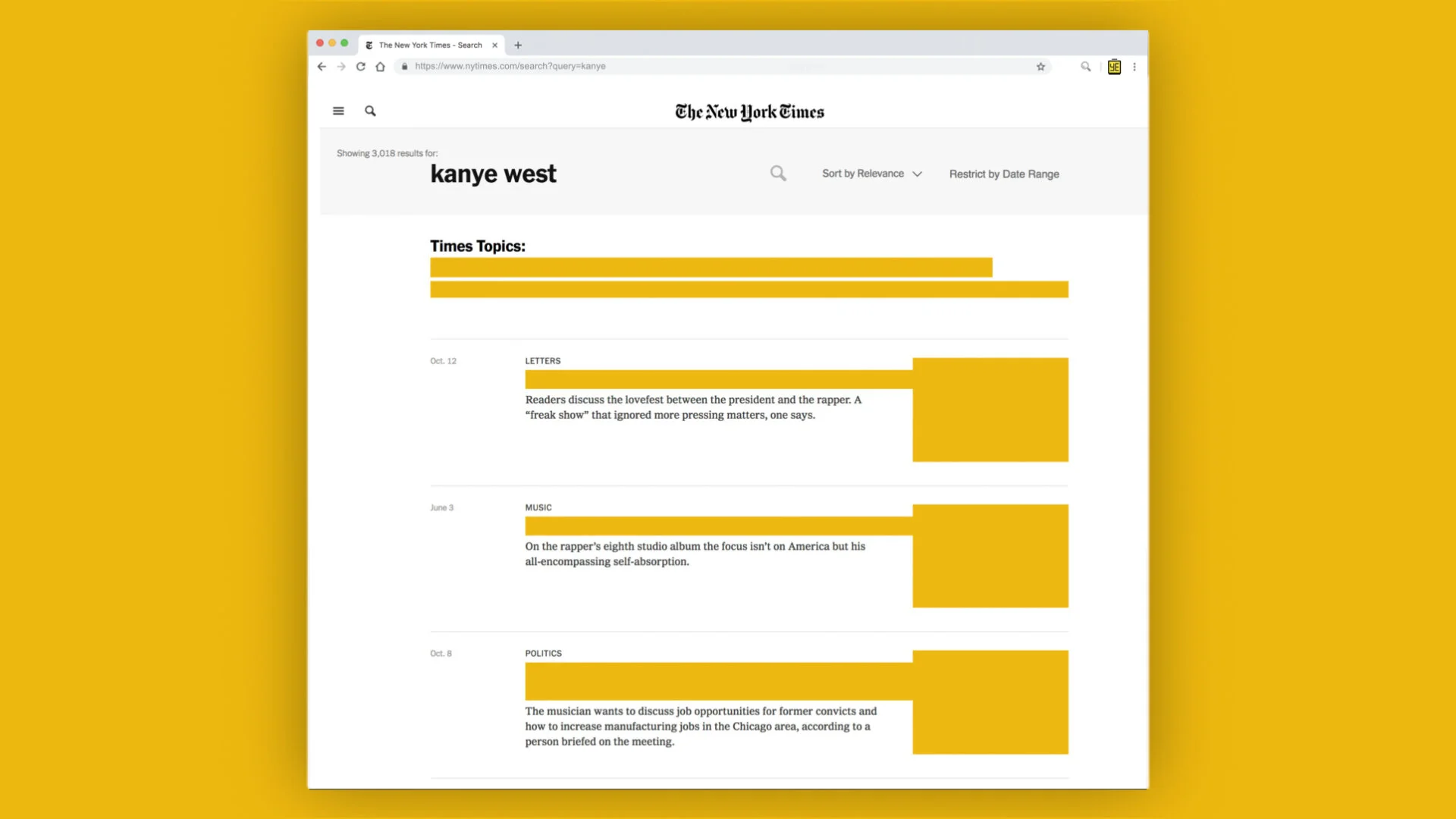This screenshot has height=819, width=1456.
Task: Click the hidden headline under LETTERS
Action: coord(719,379)
